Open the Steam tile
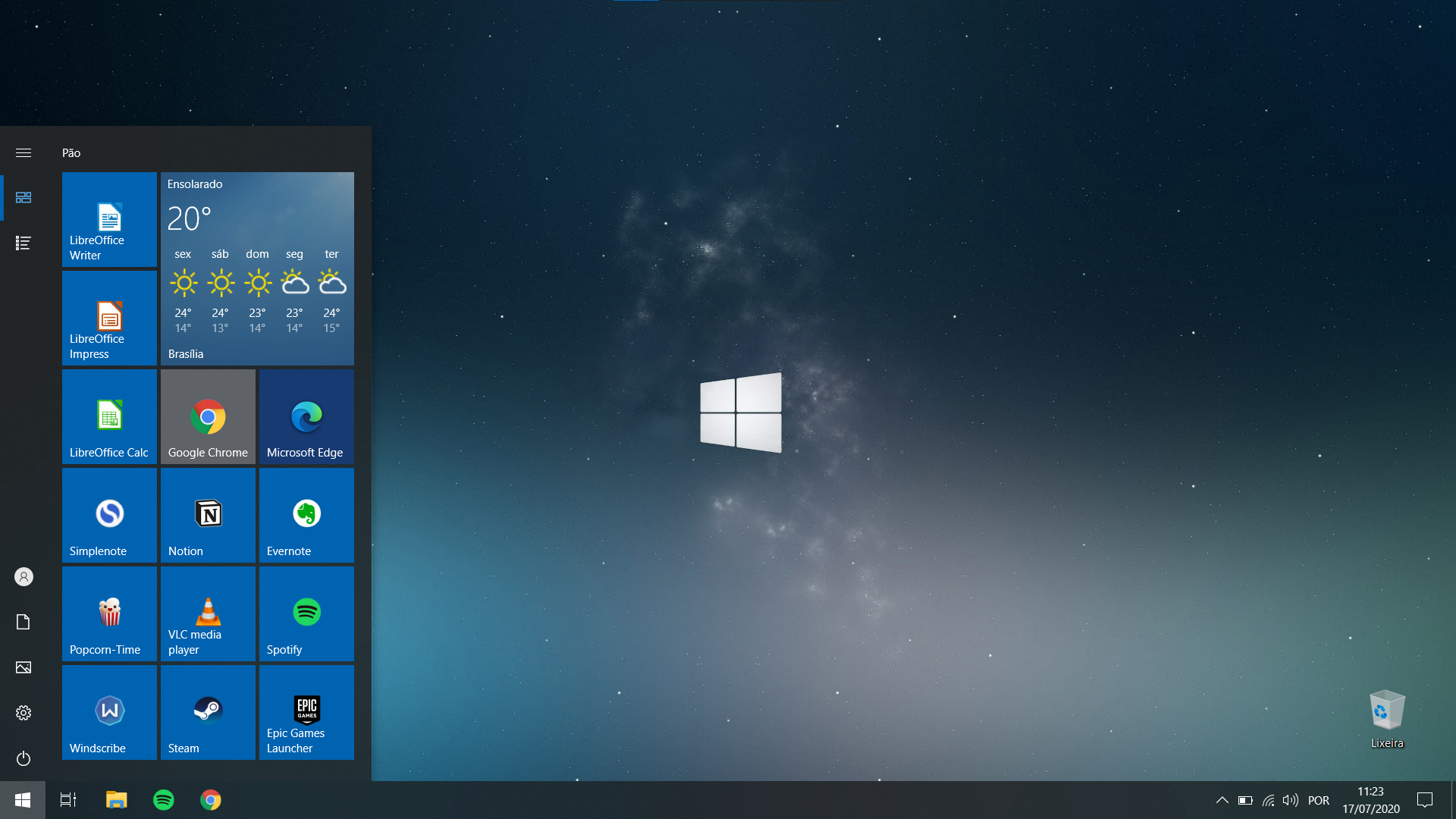 point(208,712)
